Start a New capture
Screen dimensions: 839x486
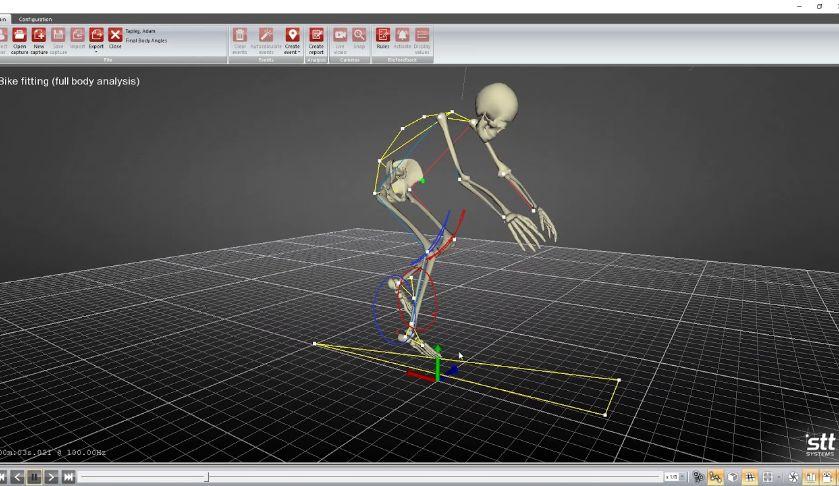[39, 41]
